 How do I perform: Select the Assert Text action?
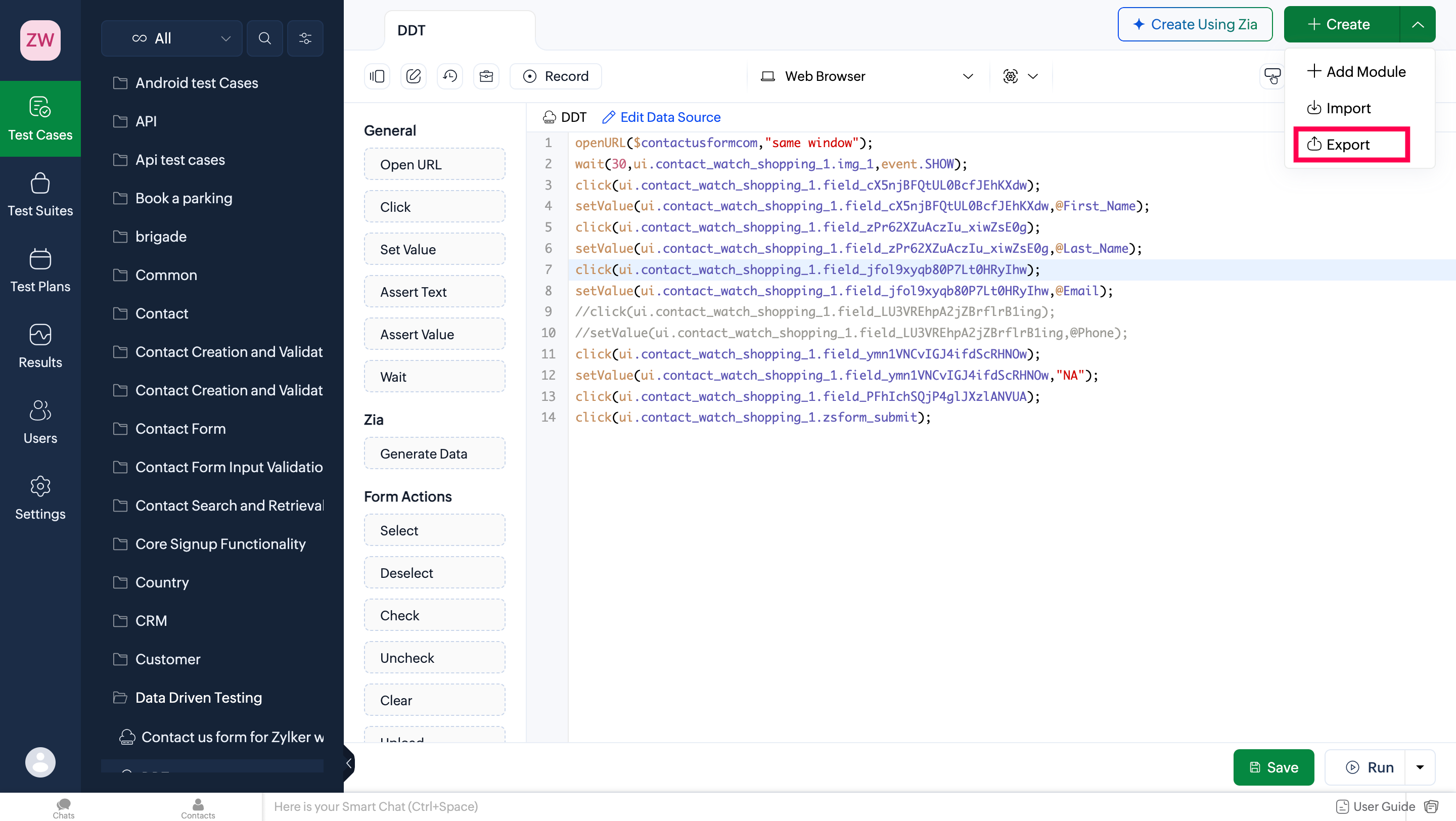pos(435,292)
